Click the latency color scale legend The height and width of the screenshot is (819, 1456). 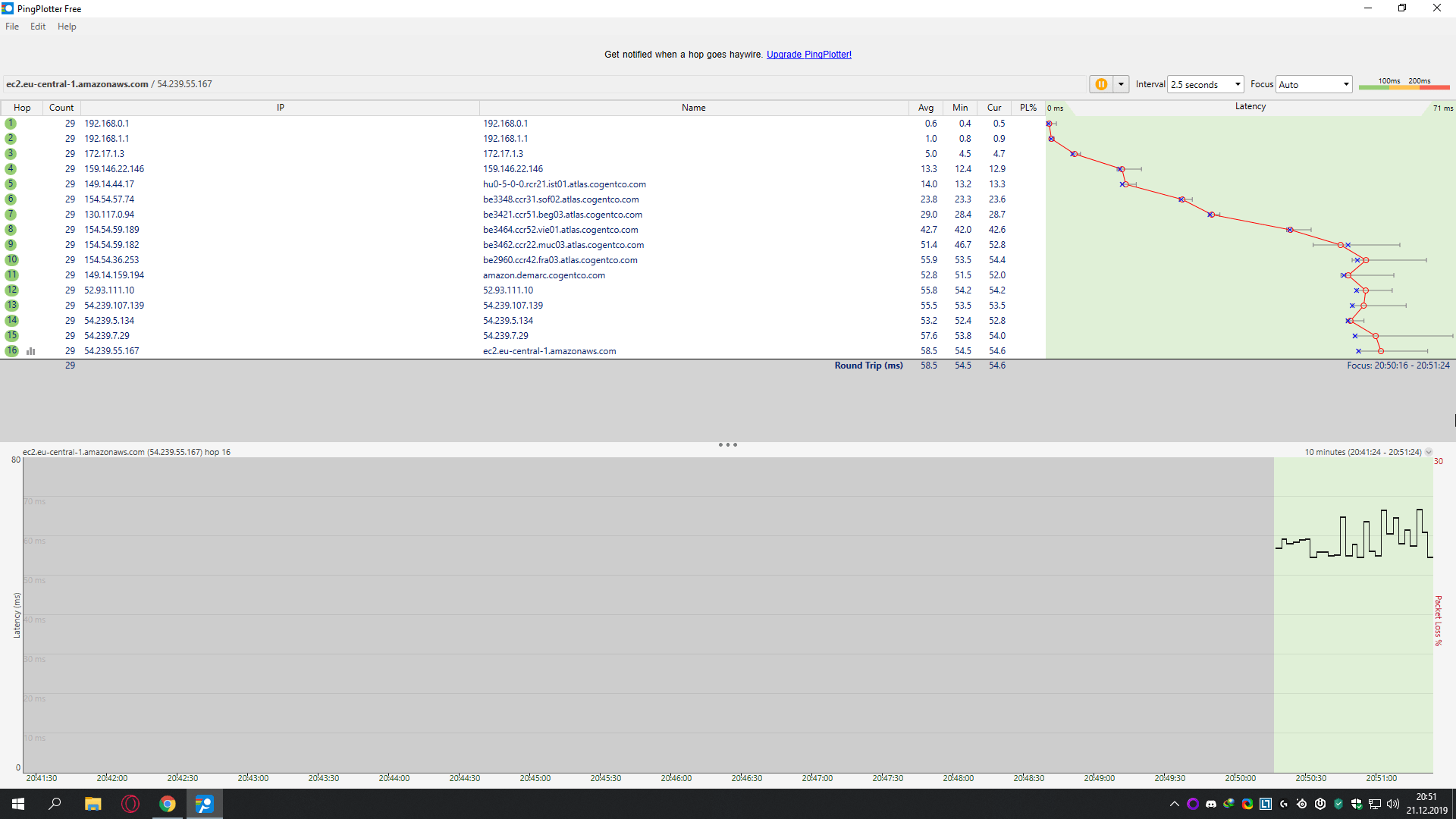(1404, 84)
